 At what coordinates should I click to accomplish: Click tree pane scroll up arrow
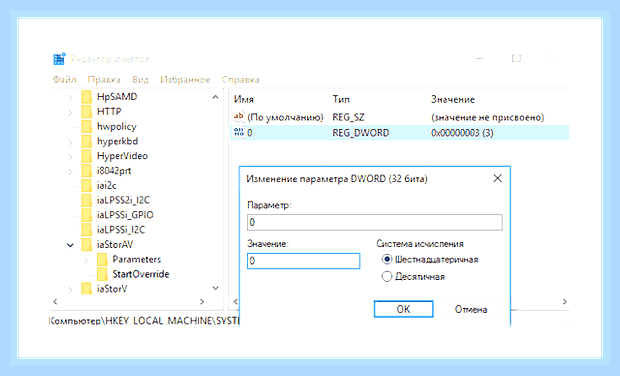point(215,97)
